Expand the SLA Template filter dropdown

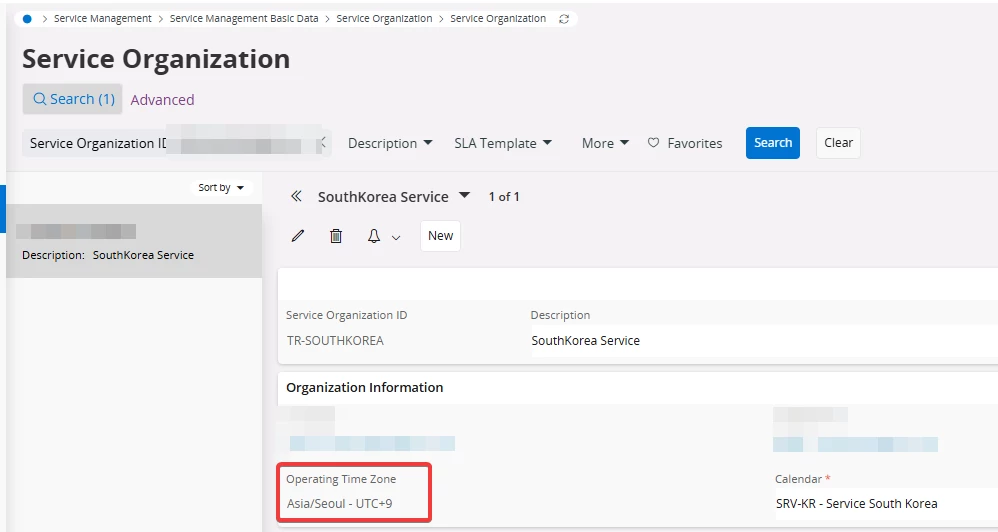point(503,143)
